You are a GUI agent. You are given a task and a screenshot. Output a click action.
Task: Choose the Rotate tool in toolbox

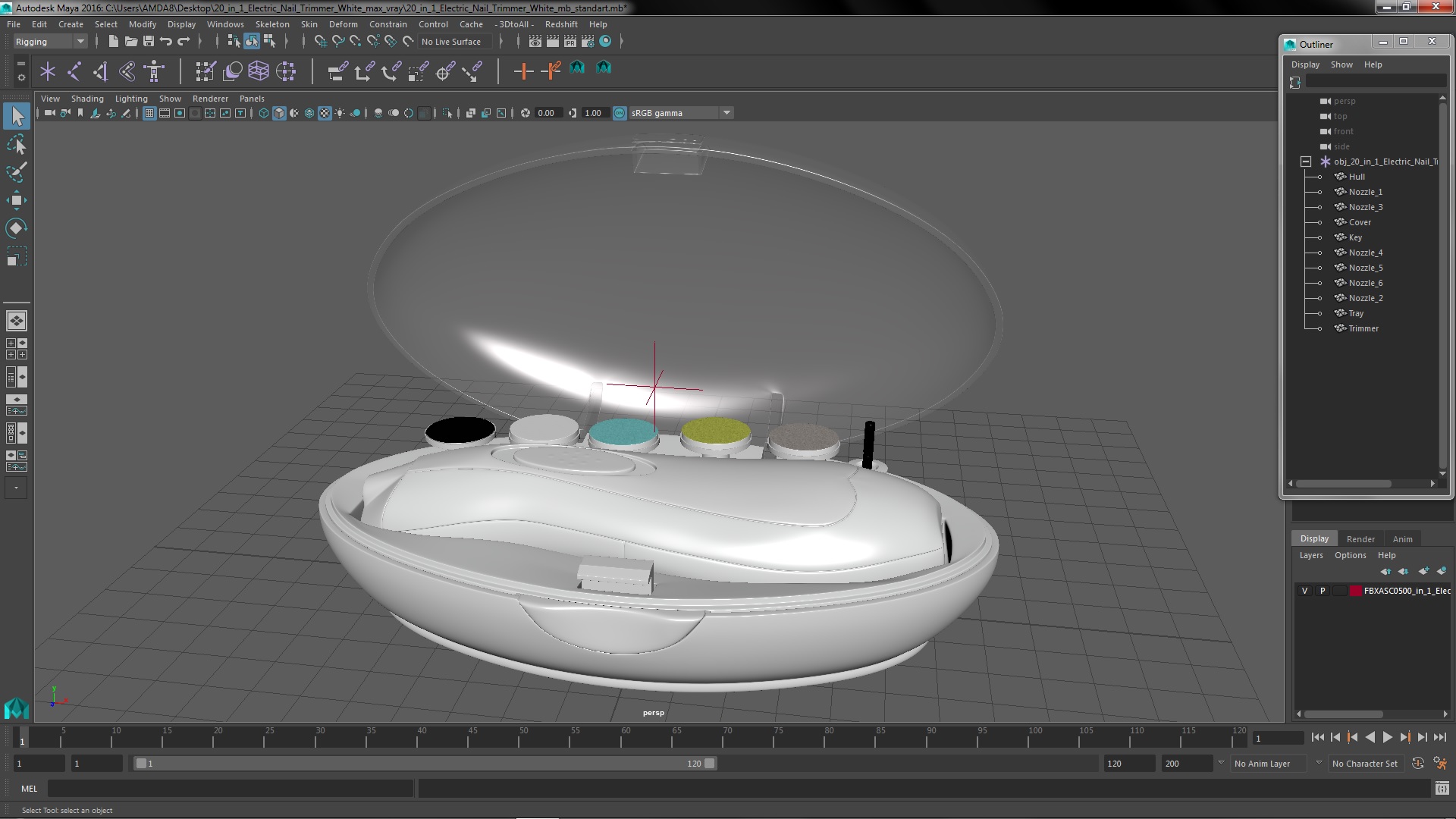(17, 228)
